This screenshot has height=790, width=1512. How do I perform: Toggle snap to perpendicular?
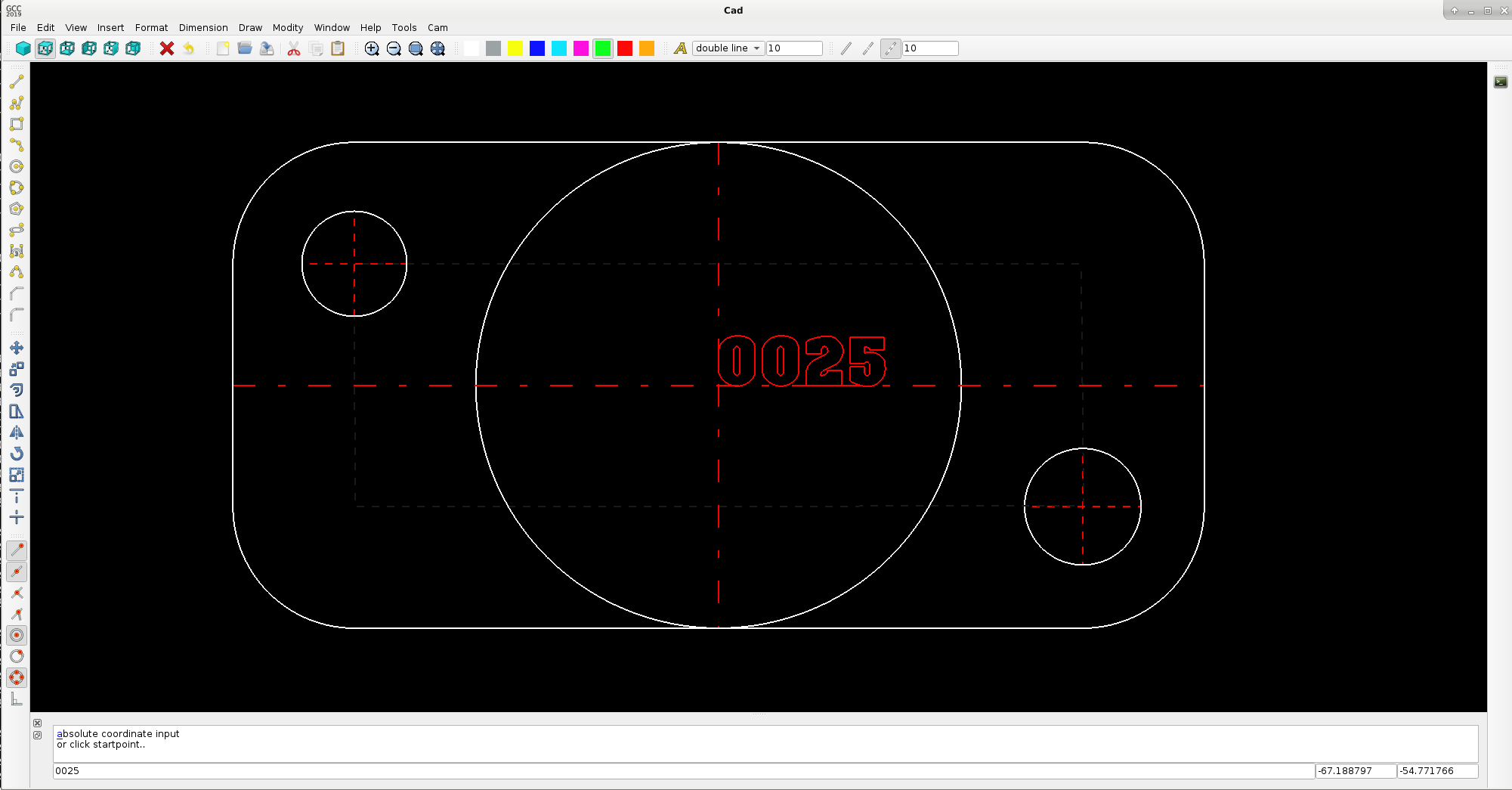17,614
